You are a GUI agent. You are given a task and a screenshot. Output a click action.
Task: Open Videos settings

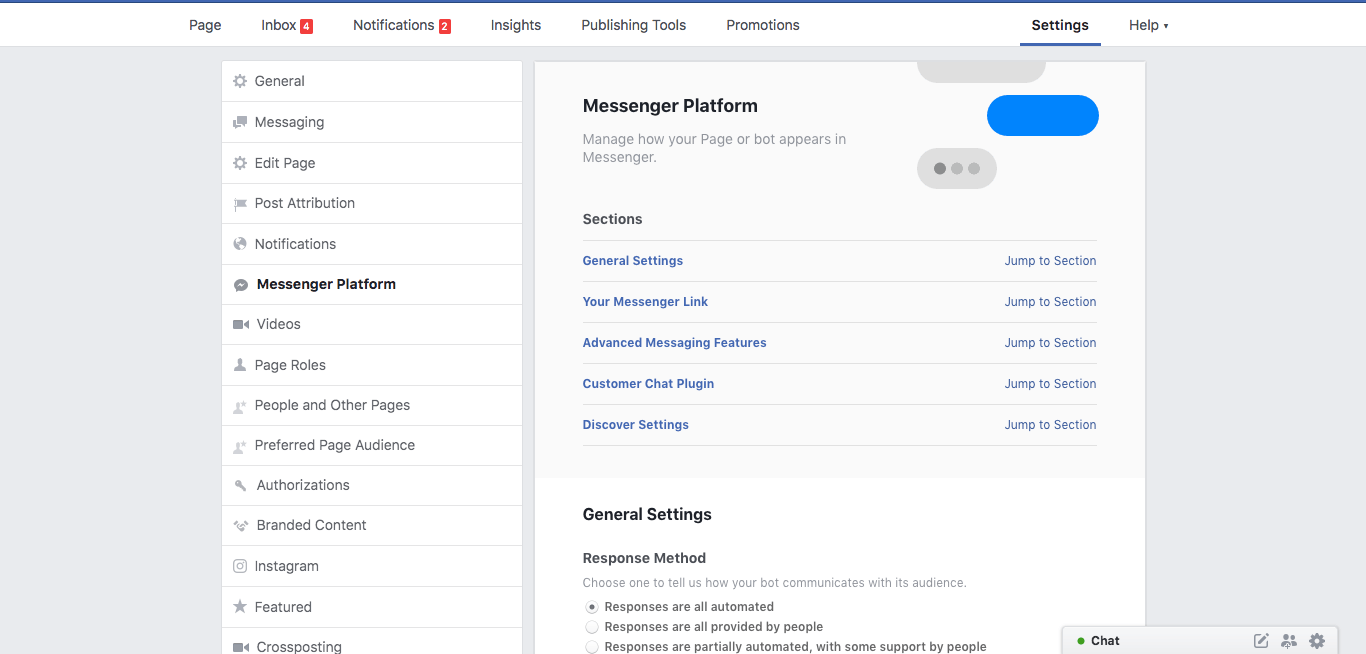(372, 325)
